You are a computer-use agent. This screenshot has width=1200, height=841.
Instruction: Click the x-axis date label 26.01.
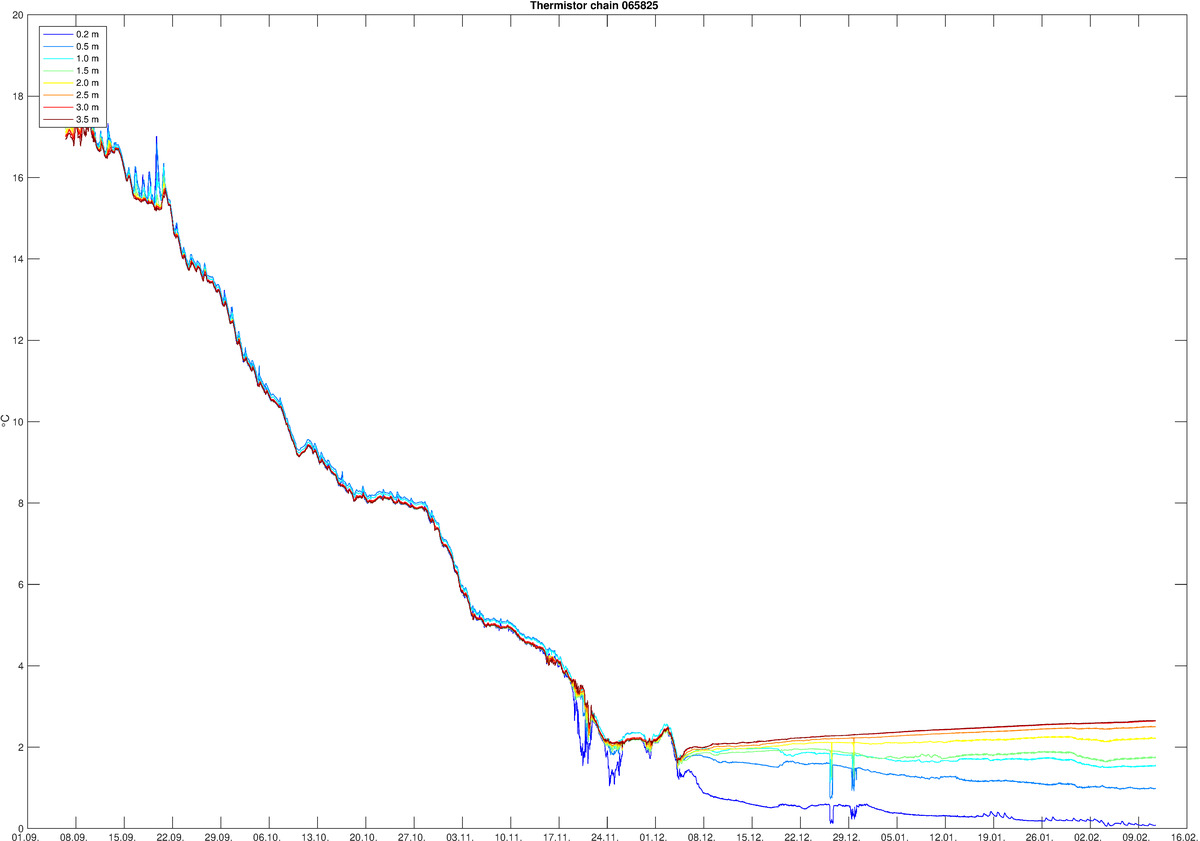click(x=1040, y=836)
